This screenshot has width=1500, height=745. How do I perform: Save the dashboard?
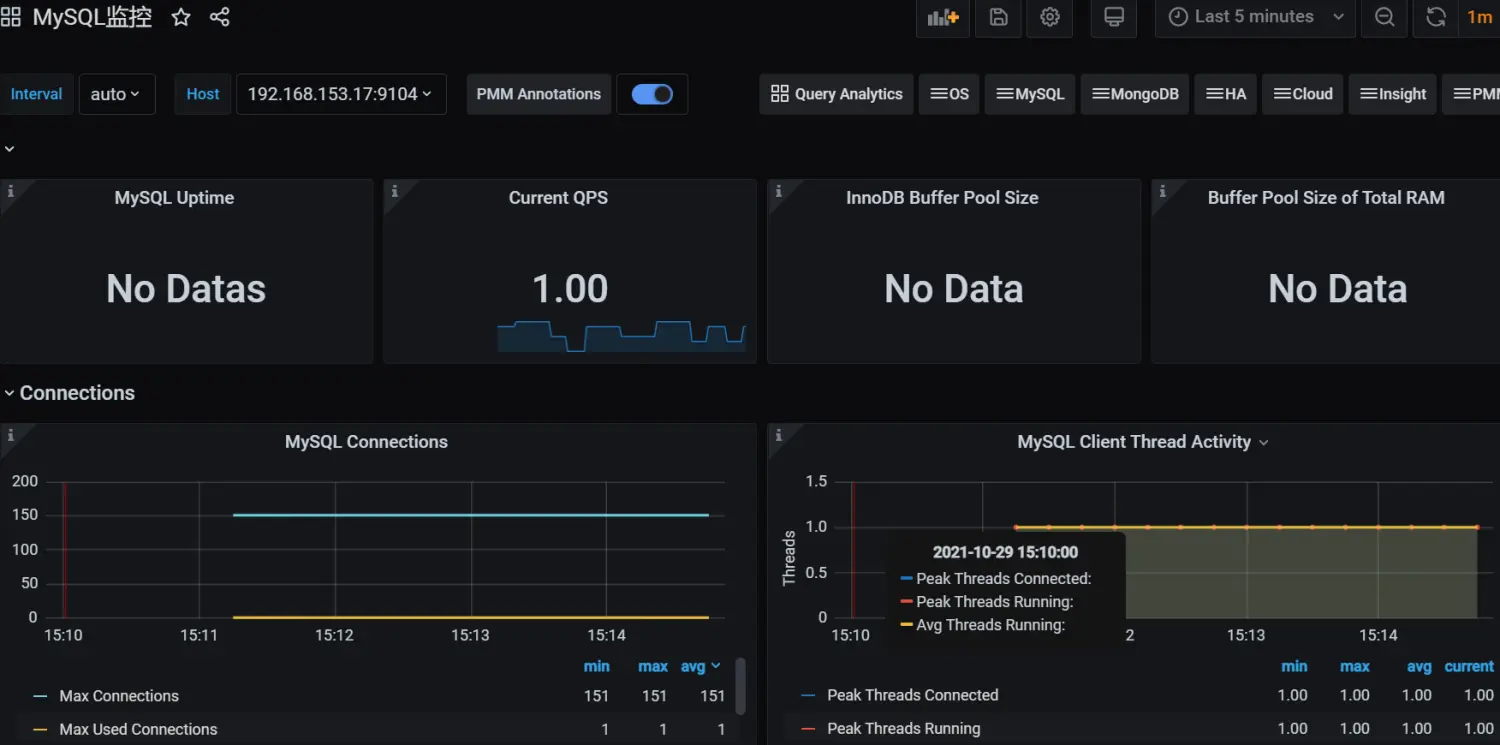click(998, 17)
